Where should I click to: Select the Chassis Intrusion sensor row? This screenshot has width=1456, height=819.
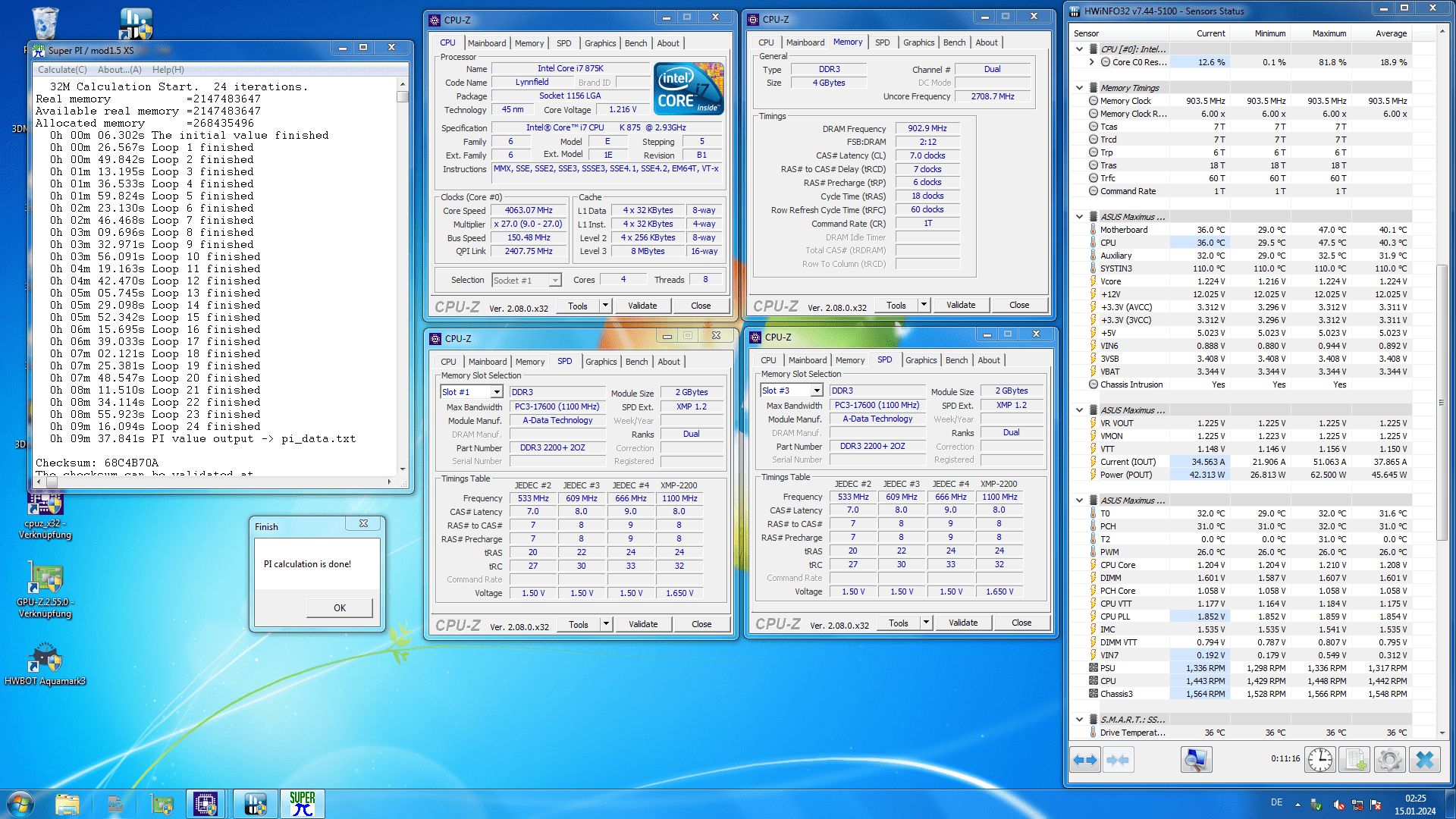pyautogui.click(x=1249, y=384)
